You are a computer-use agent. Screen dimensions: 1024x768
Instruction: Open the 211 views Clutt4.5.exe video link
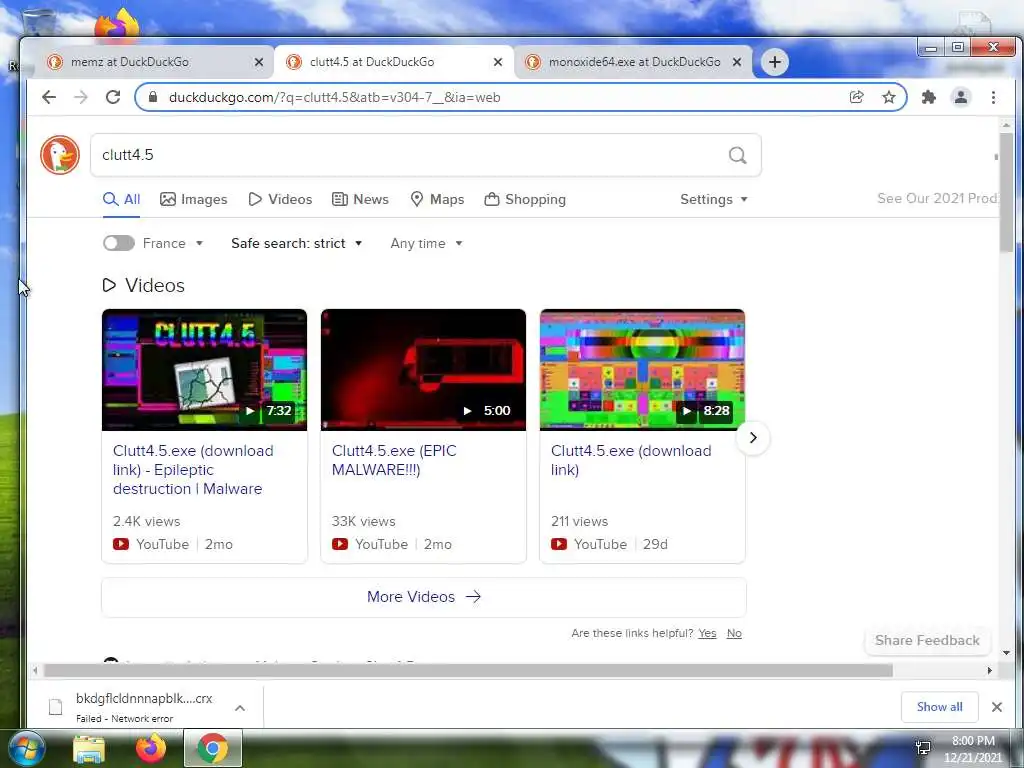(631, 460)
